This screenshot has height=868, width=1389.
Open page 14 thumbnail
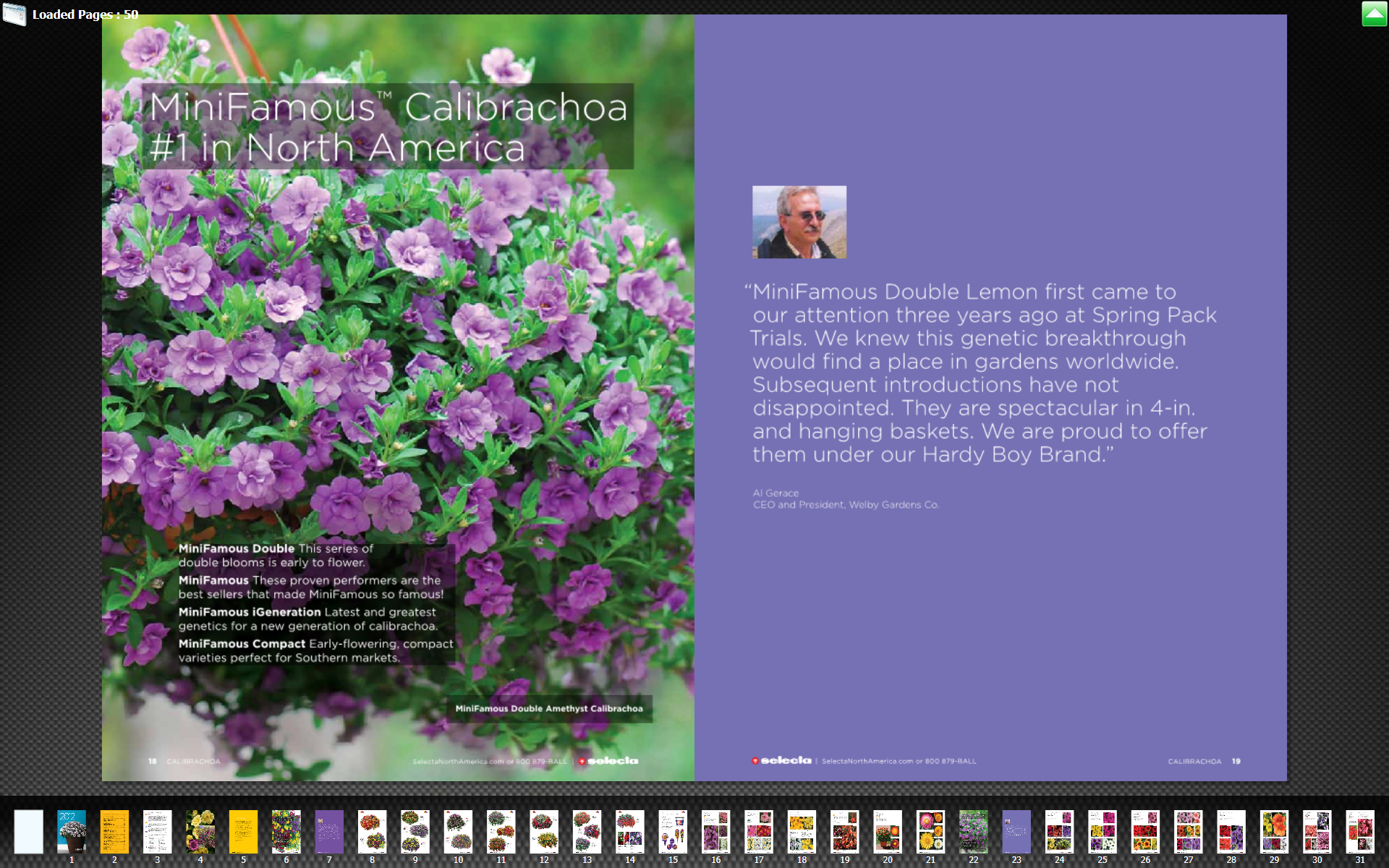click(x=630, y=832)
